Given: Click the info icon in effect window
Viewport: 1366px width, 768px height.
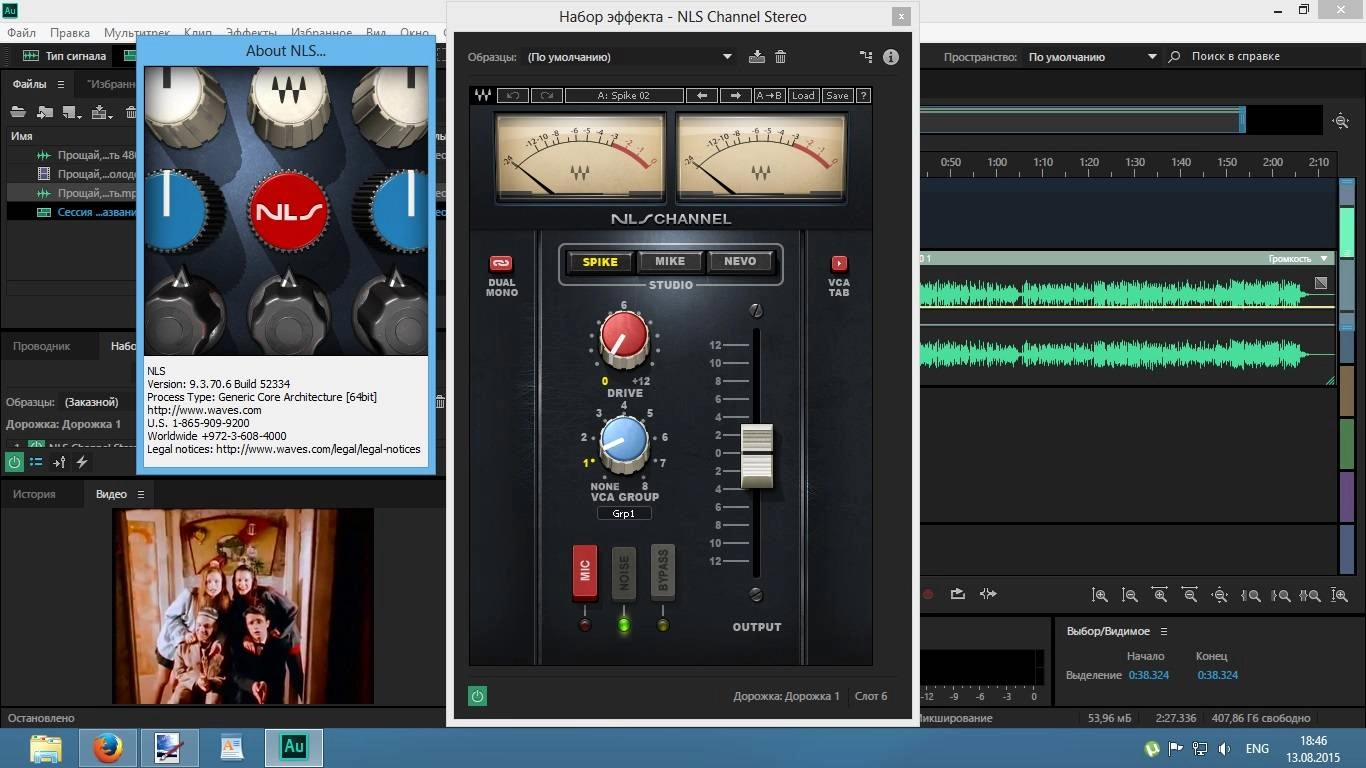Looking at the screenshot, I should [891, 57].
